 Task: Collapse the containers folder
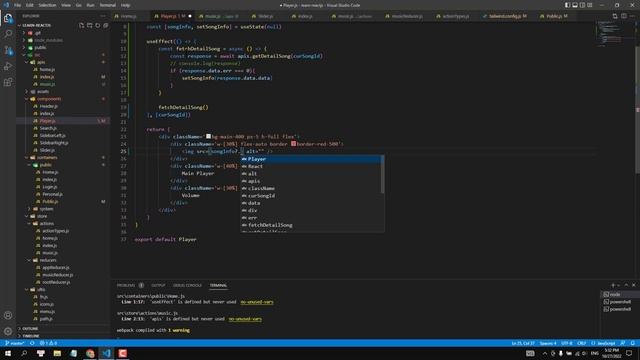click(x=47, y=158)
